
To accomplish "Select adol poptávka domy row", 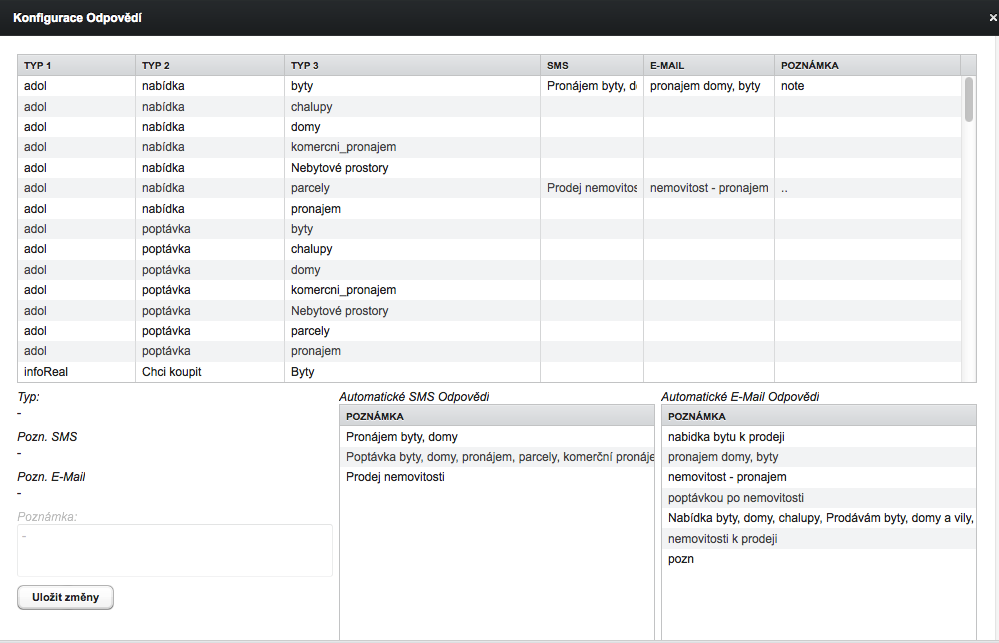I will 489,270.
